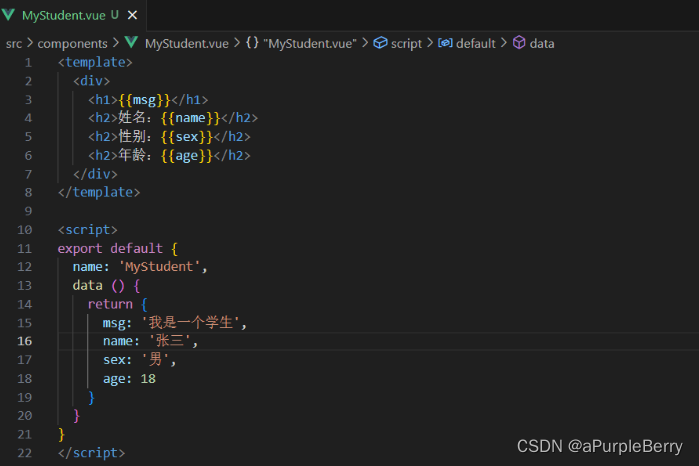This screenshot has width=699, height=466.
Task: Click the Vue logo icon in the tab
Action: 8,15
